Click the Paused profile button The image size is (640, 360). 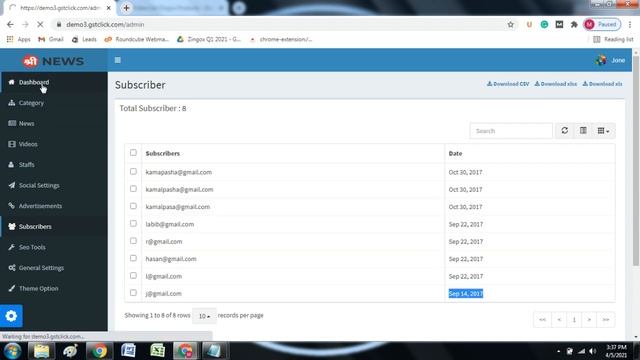[x=602, y=24]
